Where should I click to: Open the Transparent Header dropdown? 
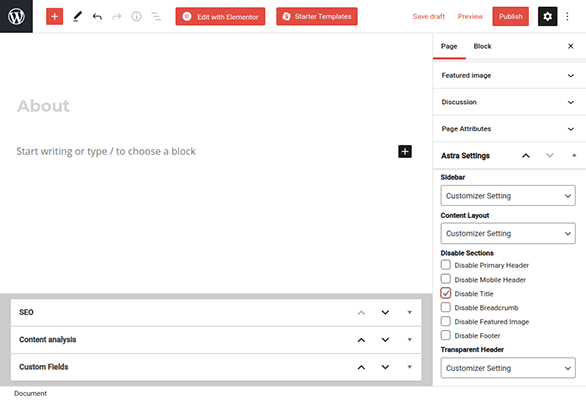508,368
